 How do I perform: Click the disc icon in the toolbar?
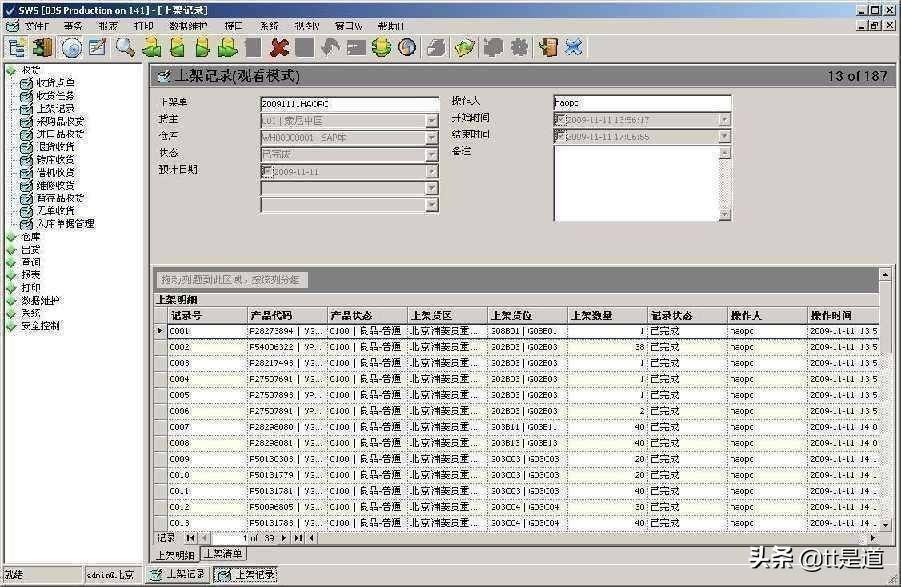[71, 48]
